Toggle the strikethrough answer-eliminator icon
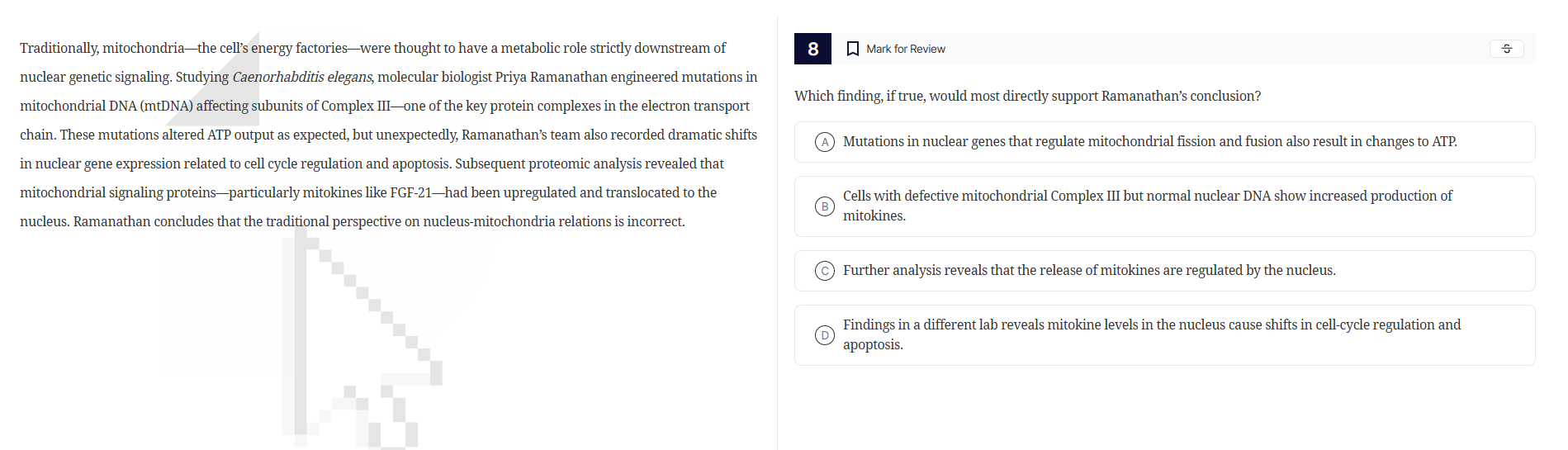This screenshot has height=450, width=1568. tap(1506, 50)
